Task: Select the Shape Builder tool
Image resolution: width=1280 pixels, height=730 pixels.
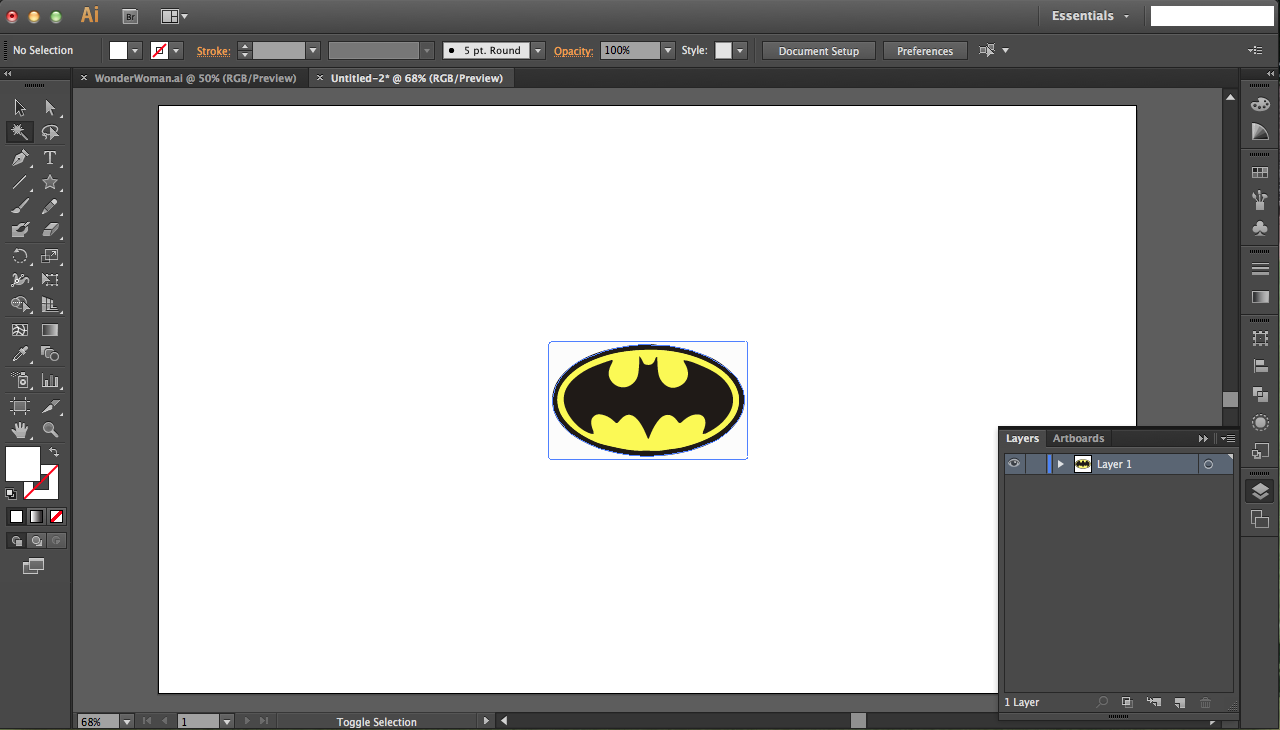Action: click(x=20, y=305)
